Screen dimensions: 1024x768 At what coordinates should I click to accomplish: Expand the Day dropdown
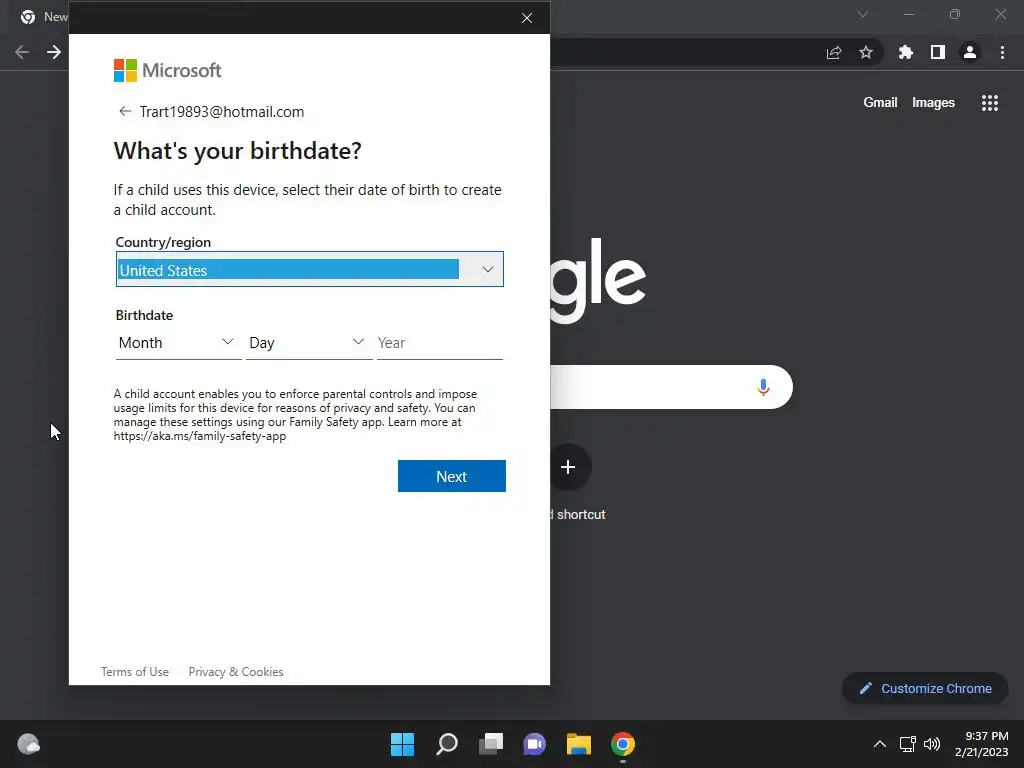(x=308, y=343)
